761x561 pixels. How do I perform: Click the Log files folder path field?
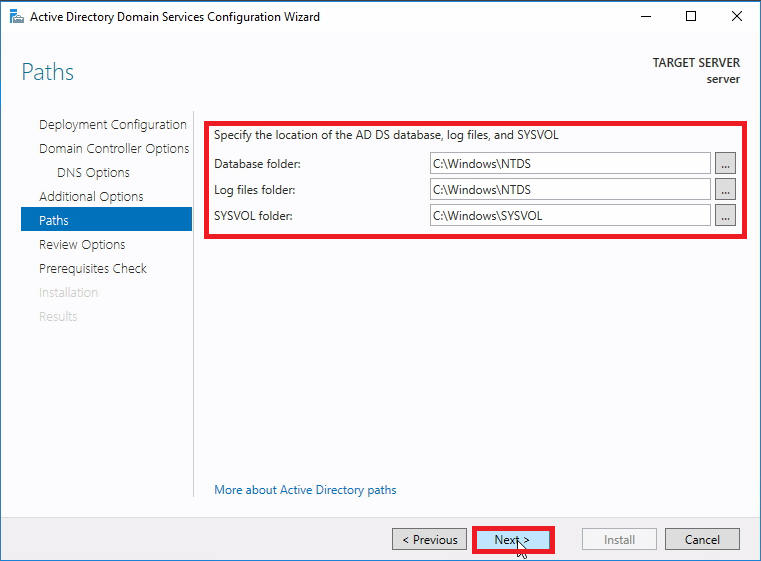(570, 189)
